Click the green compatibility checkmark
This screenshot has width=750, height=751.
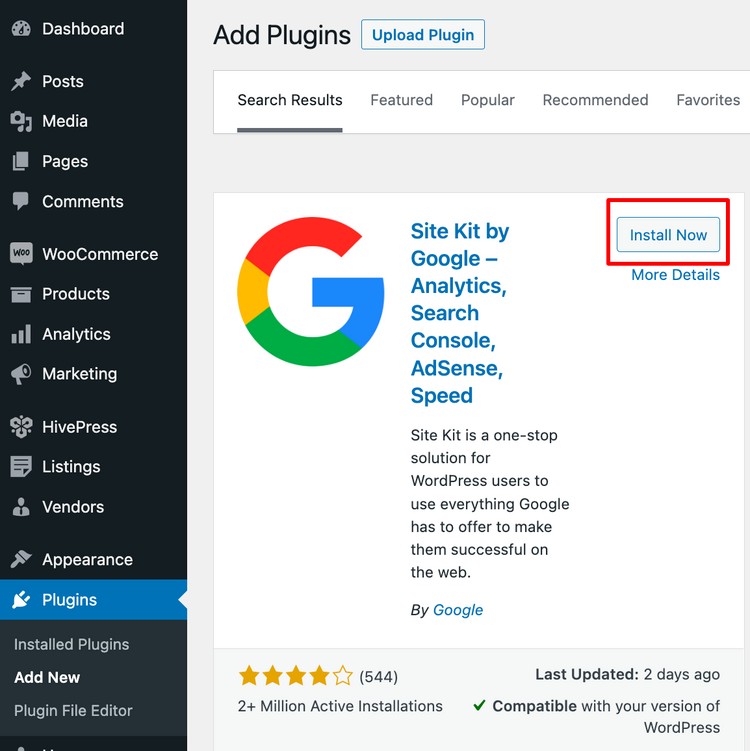point(479,705)
